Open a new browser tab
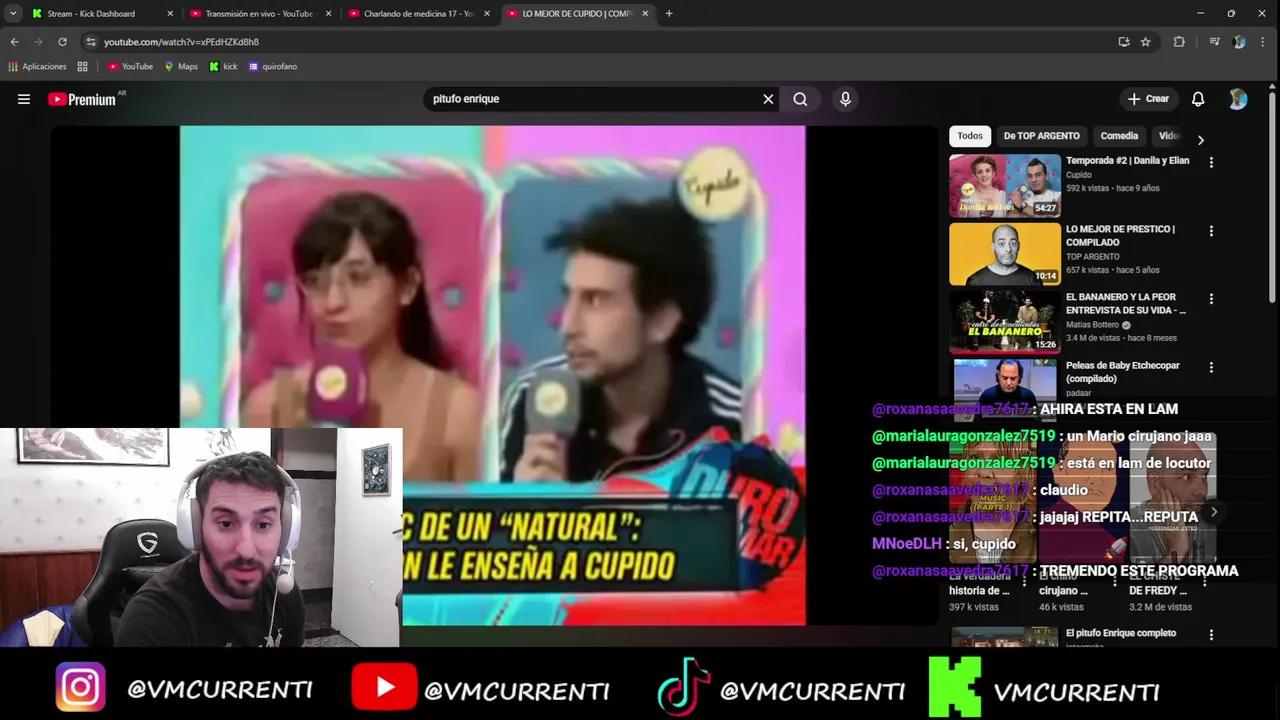Screen dimensions: 1280x720 click(x=669, y=14)
